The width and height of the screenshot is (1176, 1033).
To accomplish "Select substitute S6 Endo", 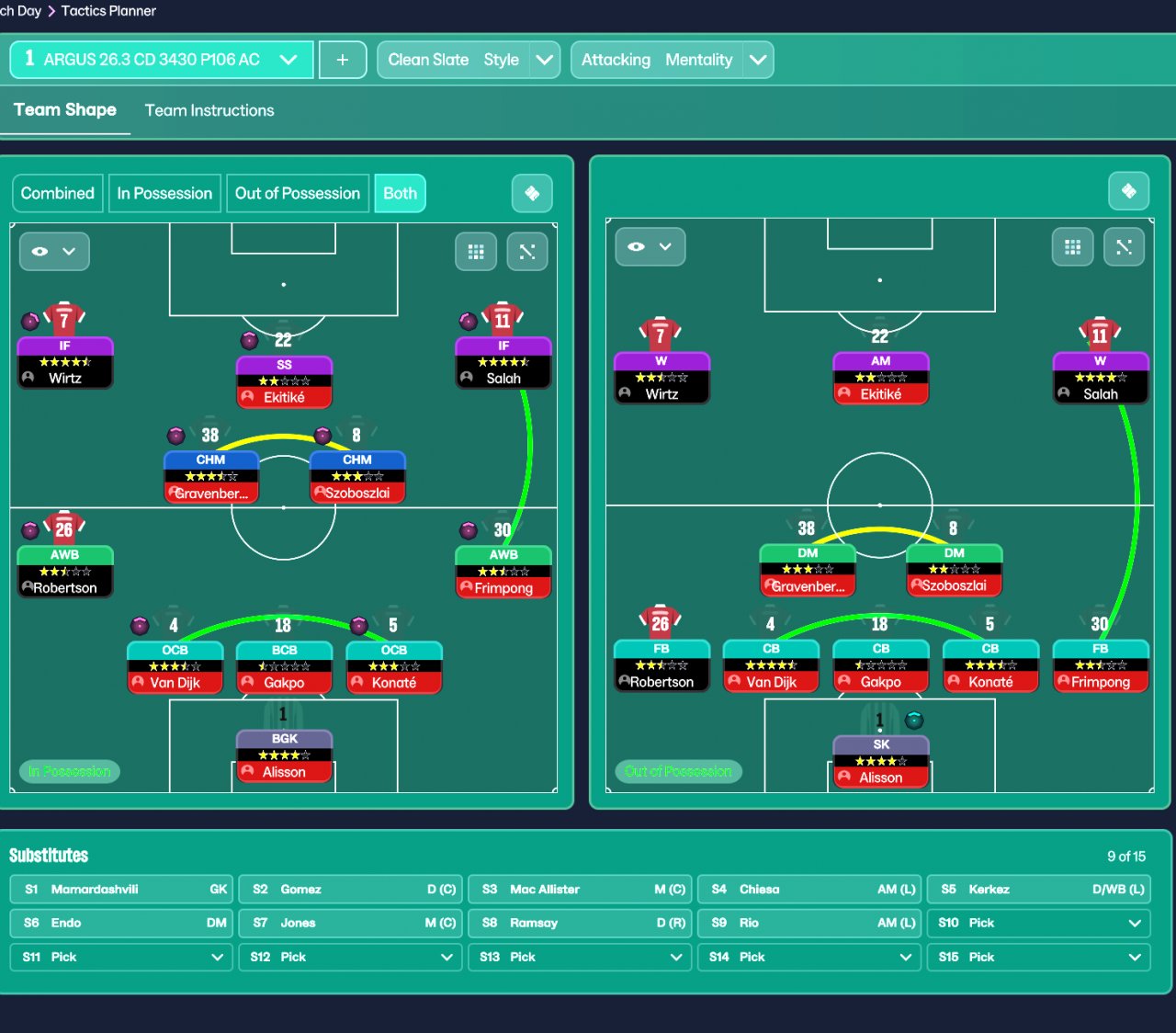I will (x=121, y=923).
